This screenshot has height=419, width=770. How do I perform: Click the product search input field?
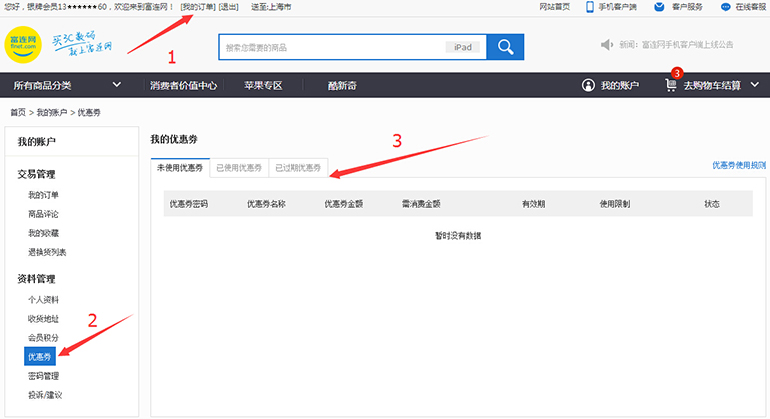tap(330, 47)
